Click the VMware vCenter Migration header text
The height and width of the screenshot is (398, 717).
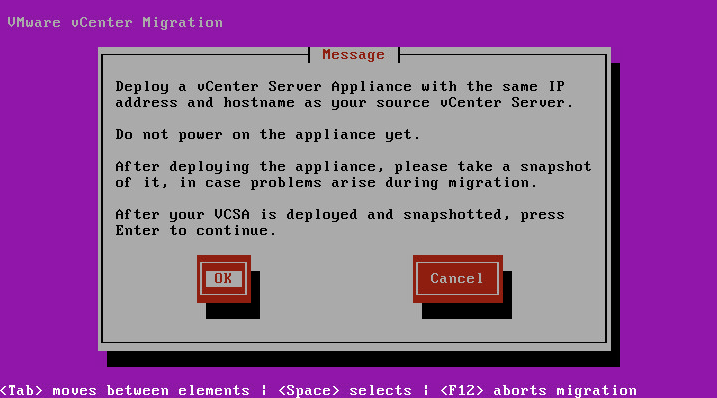[115, 22]
